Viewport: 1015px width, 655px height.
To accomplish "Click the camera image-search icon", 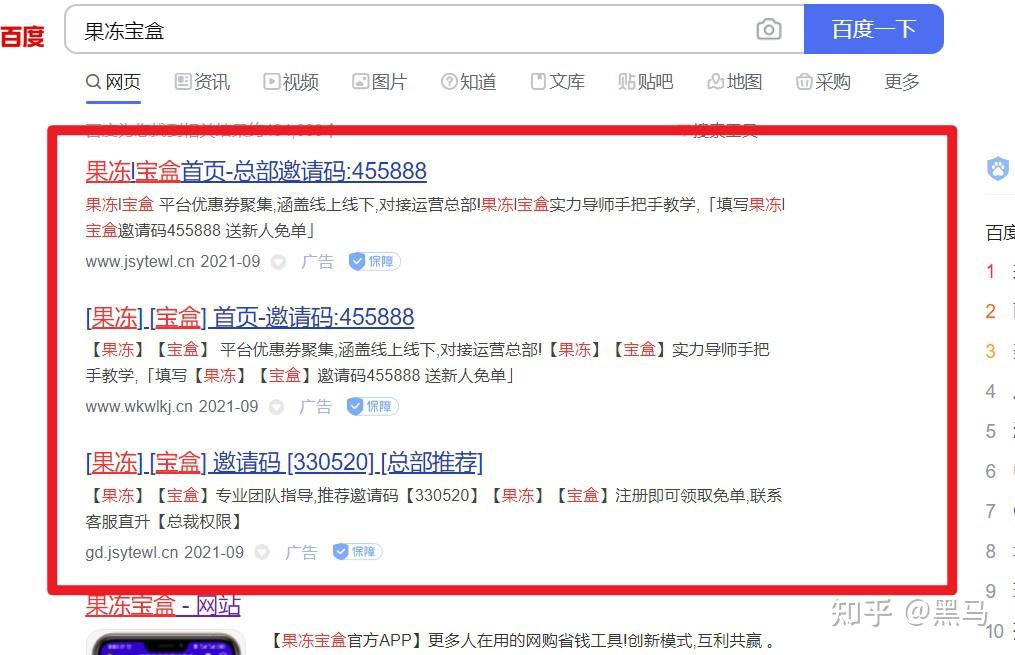I will (768, 29).
